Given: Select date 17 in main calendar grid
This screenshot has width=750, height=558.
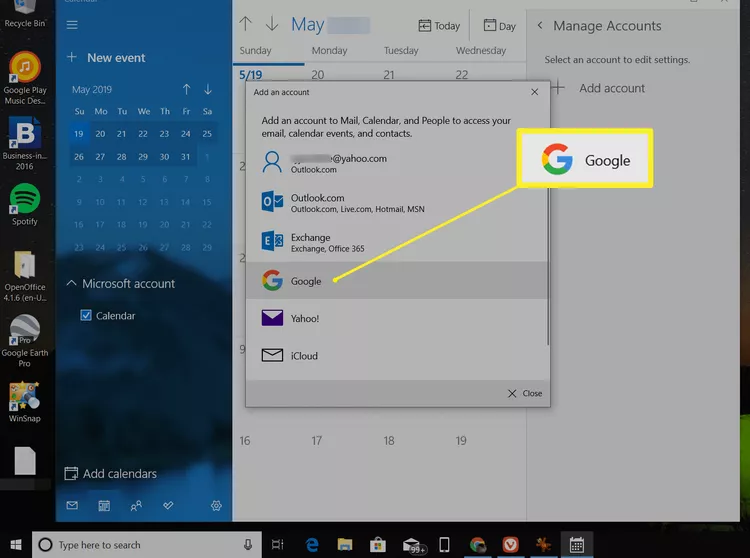Looking at the screenshot, I should (317, 440).
